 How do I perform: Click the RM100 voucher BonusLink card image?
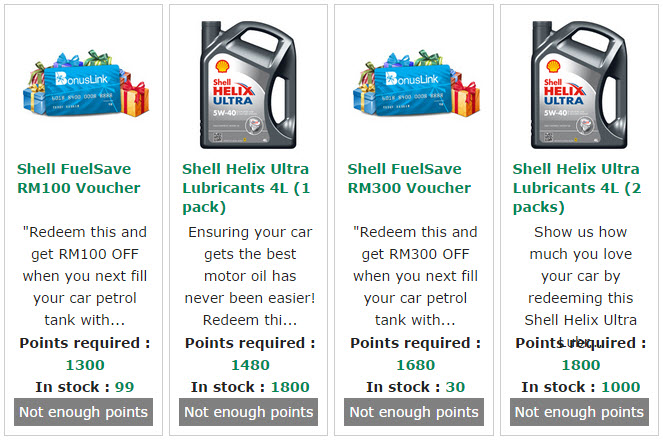tap(84, 83)
